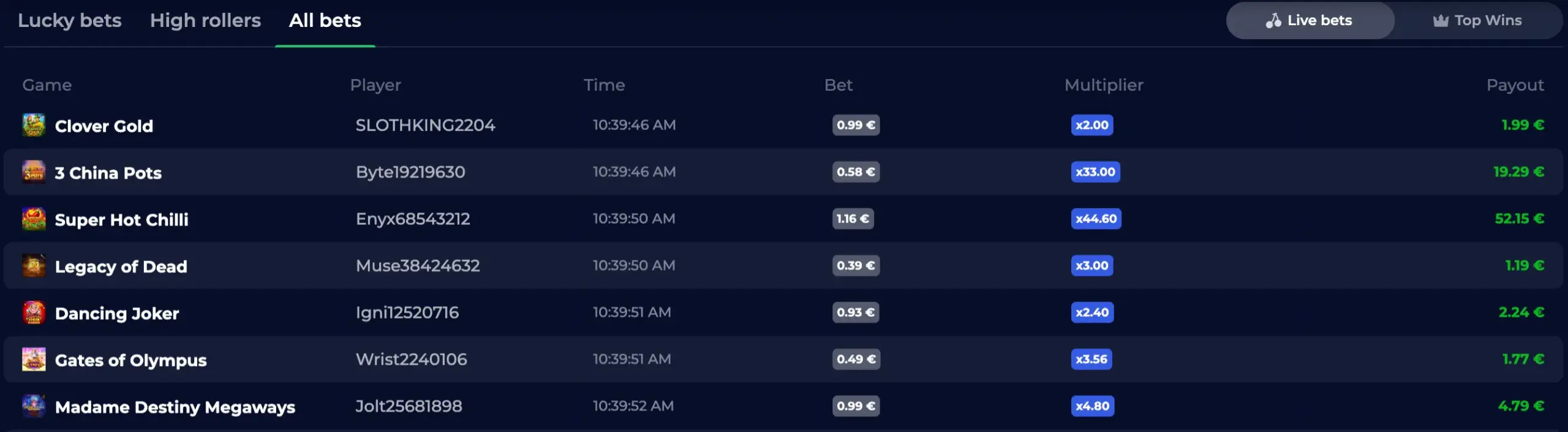Click the 0.58 € bet badge
The width and height of the screenshot is (1568, 432).
[856, 172]
